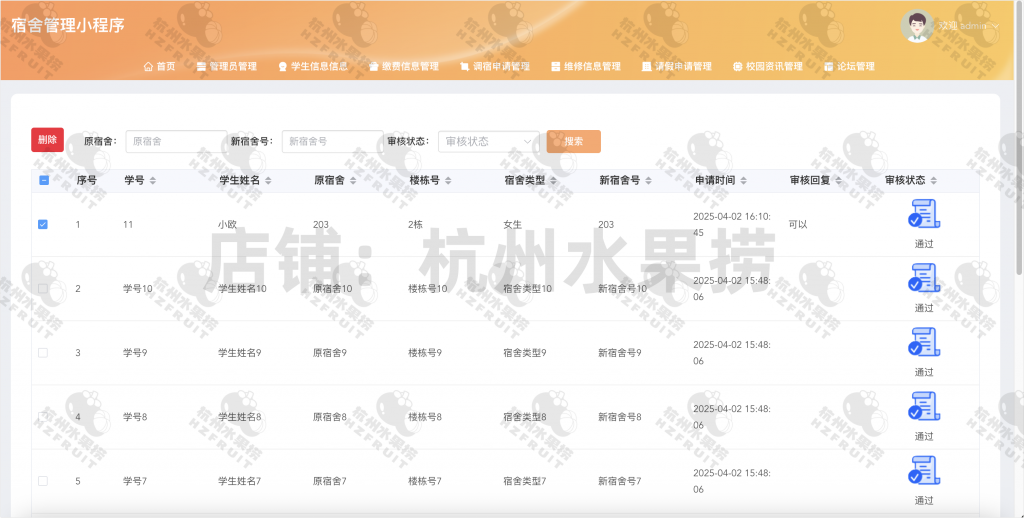Open 请假申请管理 menu item
1024x518 pixels.
[x=677, y=67]
